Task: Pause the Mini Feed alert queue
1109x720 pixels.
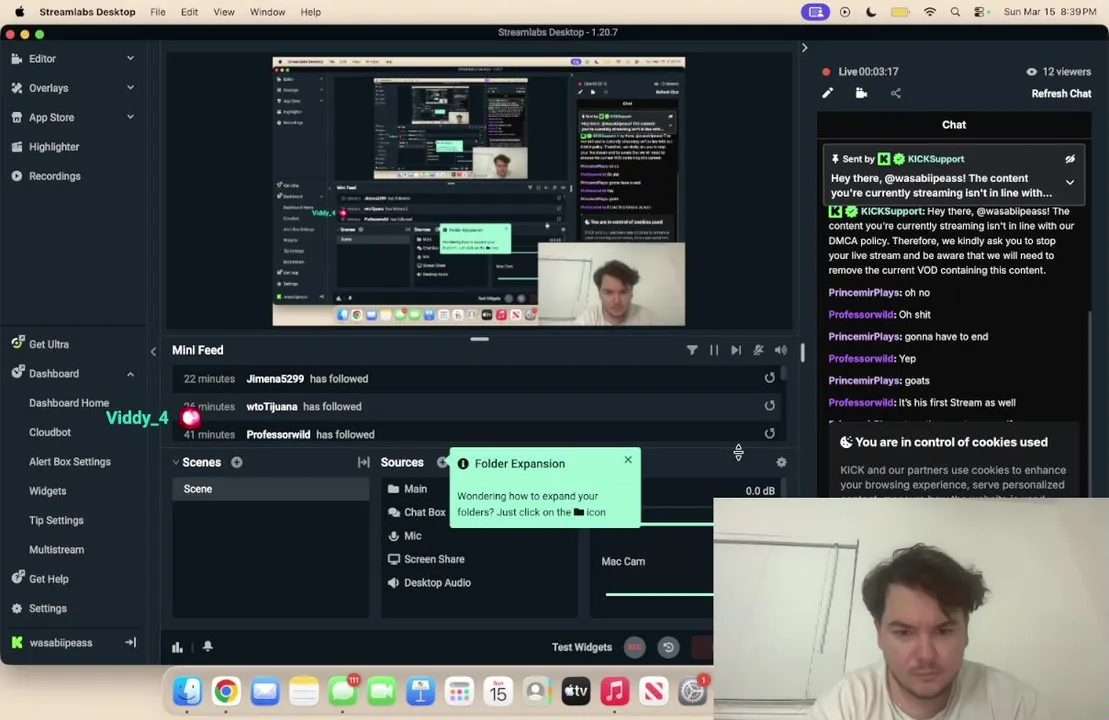Action: coord(714,350)
